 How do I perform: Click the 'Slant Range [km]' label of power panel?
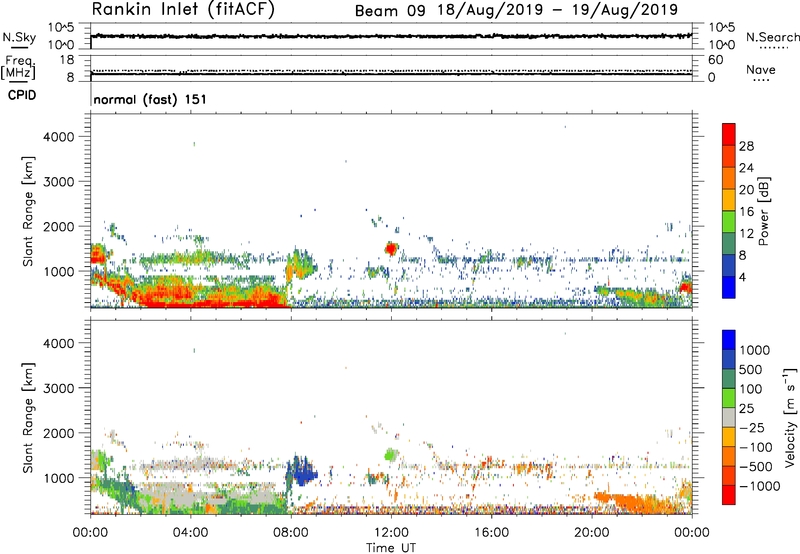(28, 211)
